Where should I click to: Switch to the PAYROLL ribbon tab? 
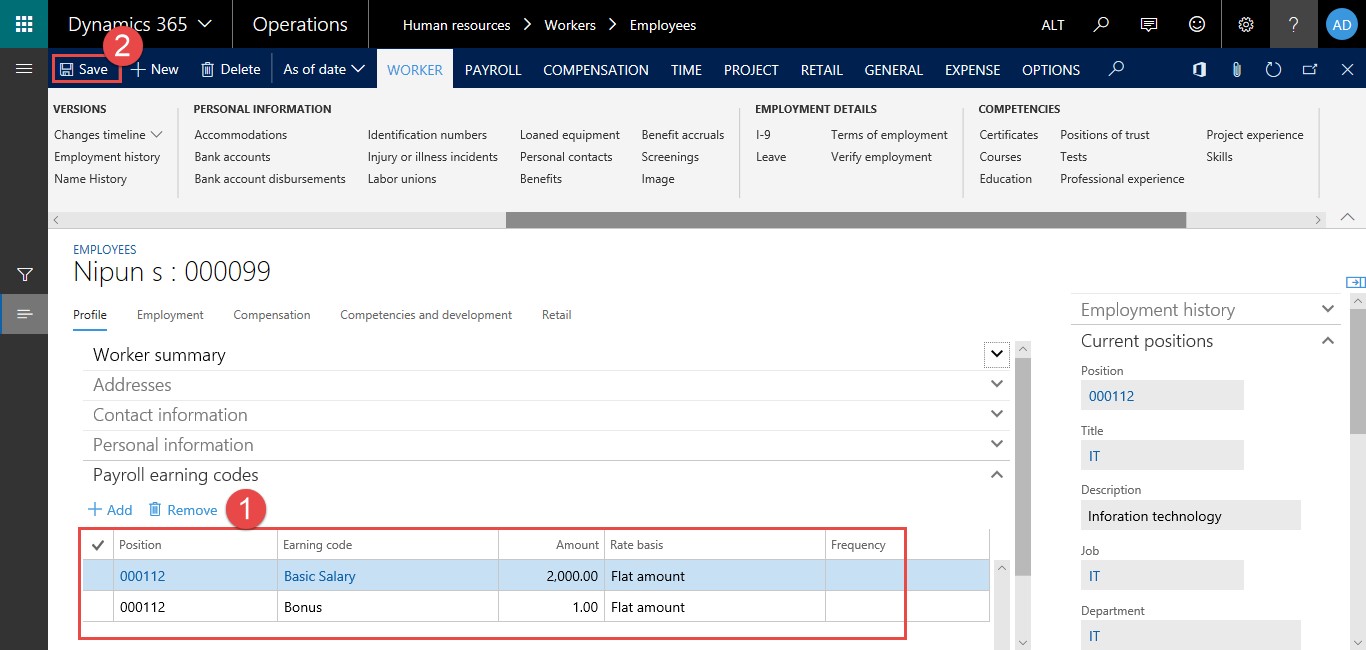click(492, 70)
